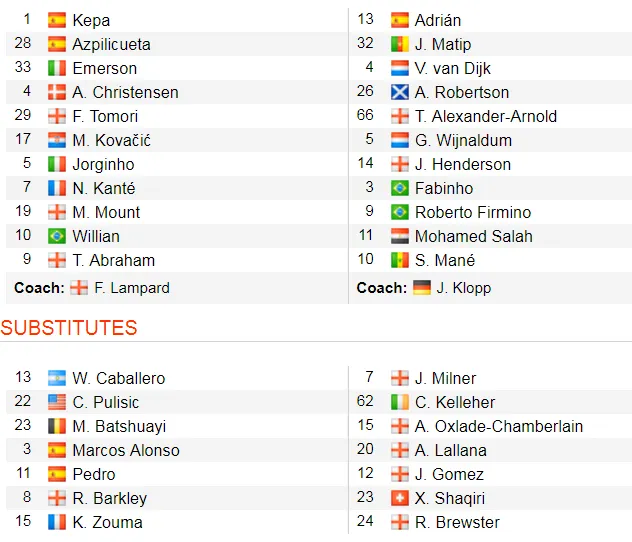
Task: Click the SUBSTITUTES section heading
Action: [x=69, y=328]
